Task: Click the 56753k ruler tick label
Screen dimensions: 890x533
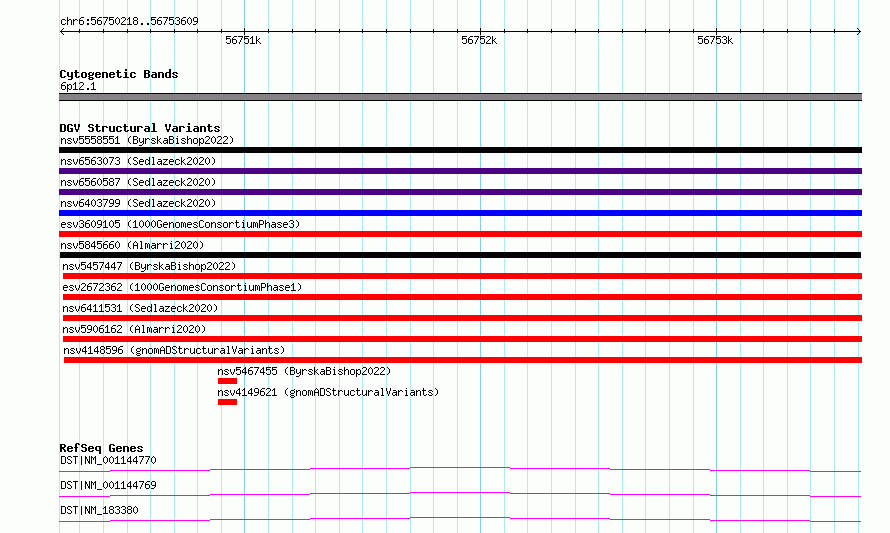Action: pos(715,40)
